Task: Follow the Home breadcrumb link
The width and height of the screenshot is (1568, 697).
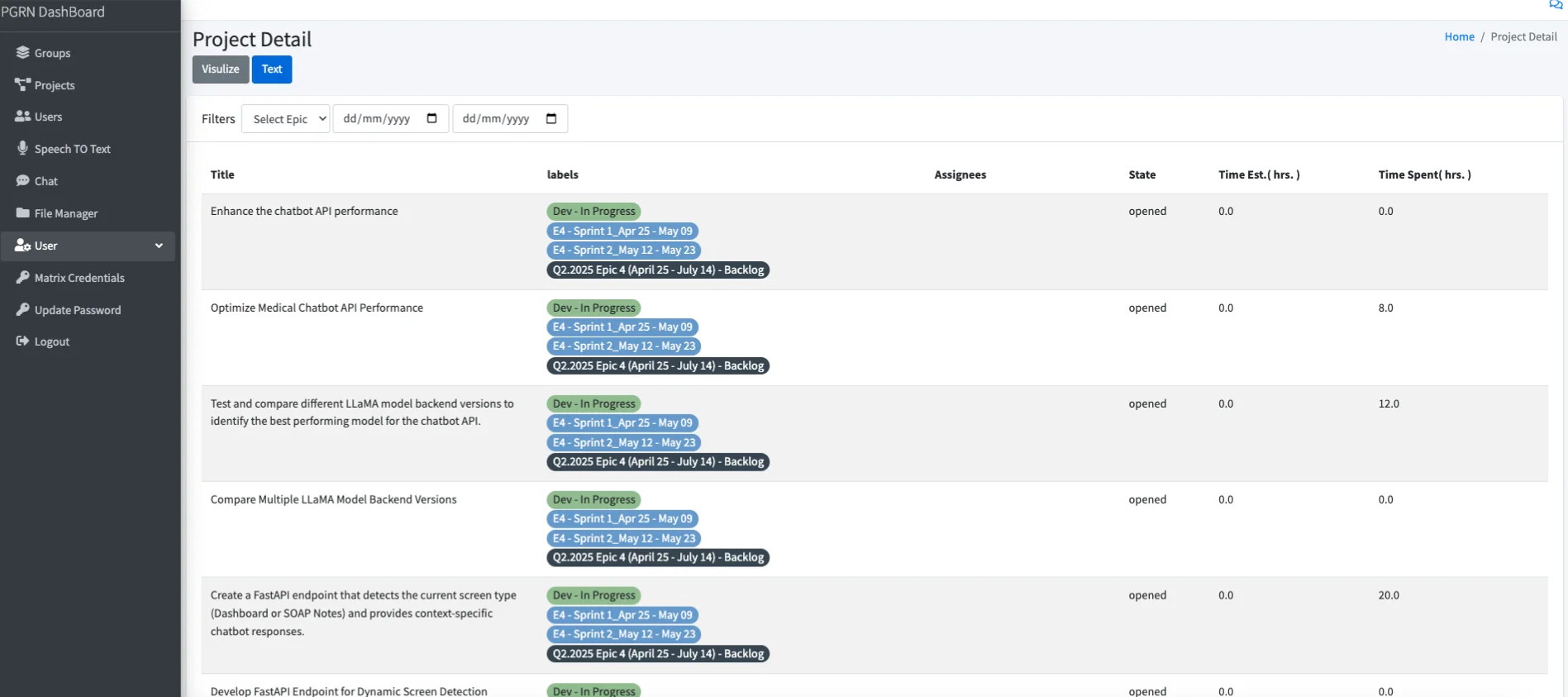Action: [1459, 37]
